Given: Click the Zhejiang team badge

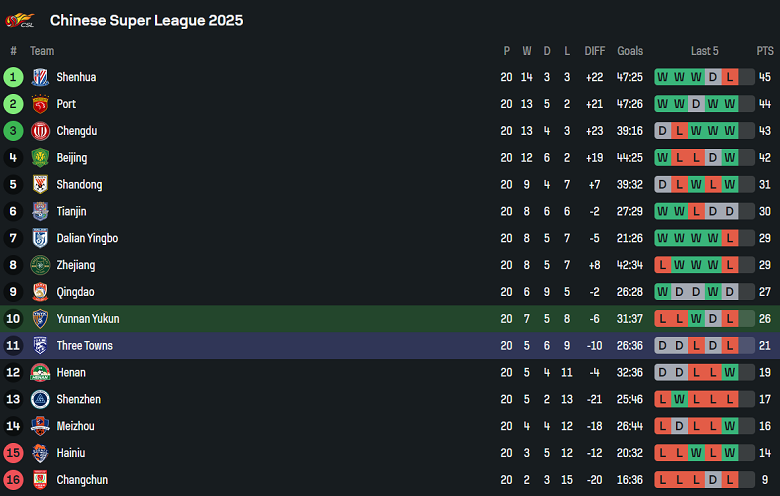Looking at the screenshot, I should click(x=40, y=265).
